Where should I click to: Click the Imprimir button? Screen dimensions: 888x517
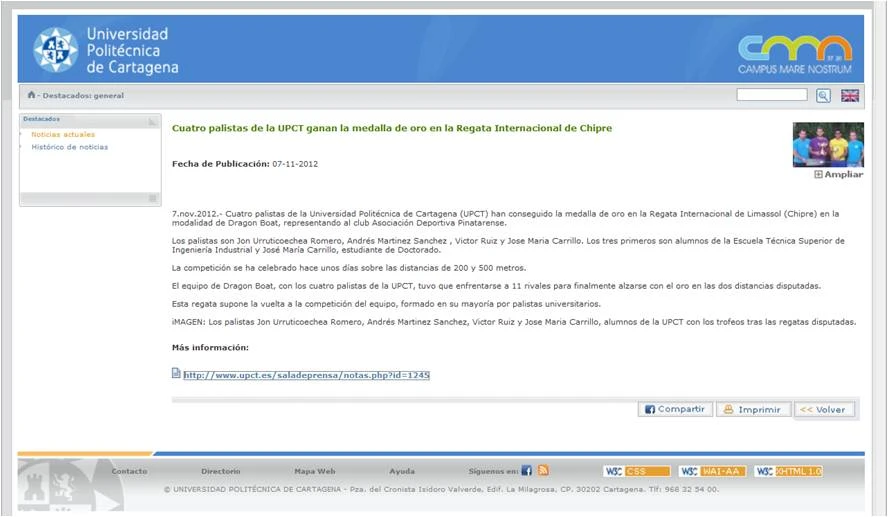(753, 409)
